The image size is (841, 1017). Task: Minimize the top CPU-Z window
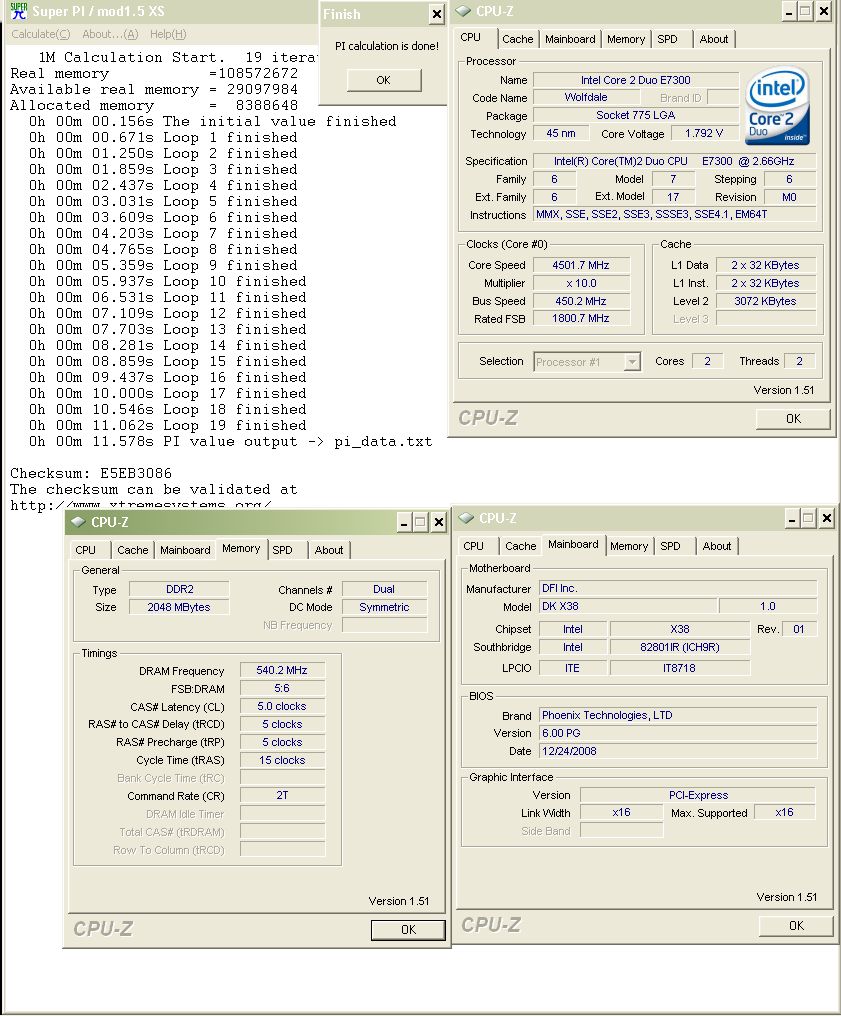point(788,12)
